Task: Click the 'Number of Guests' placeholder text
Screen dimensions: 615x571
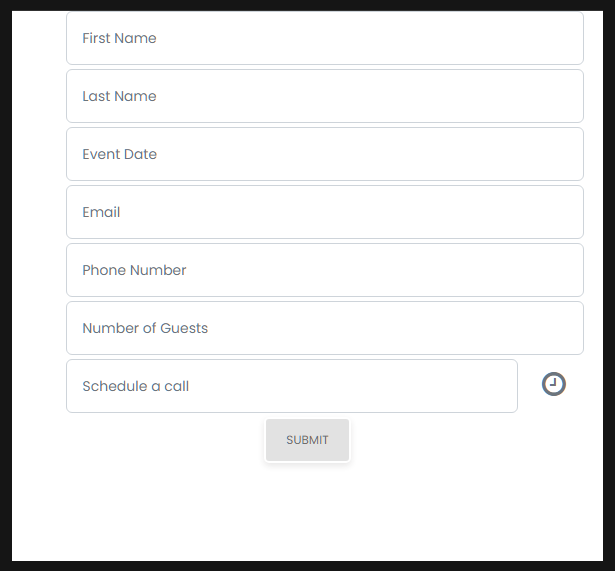Action: click(x=145, y=328)
